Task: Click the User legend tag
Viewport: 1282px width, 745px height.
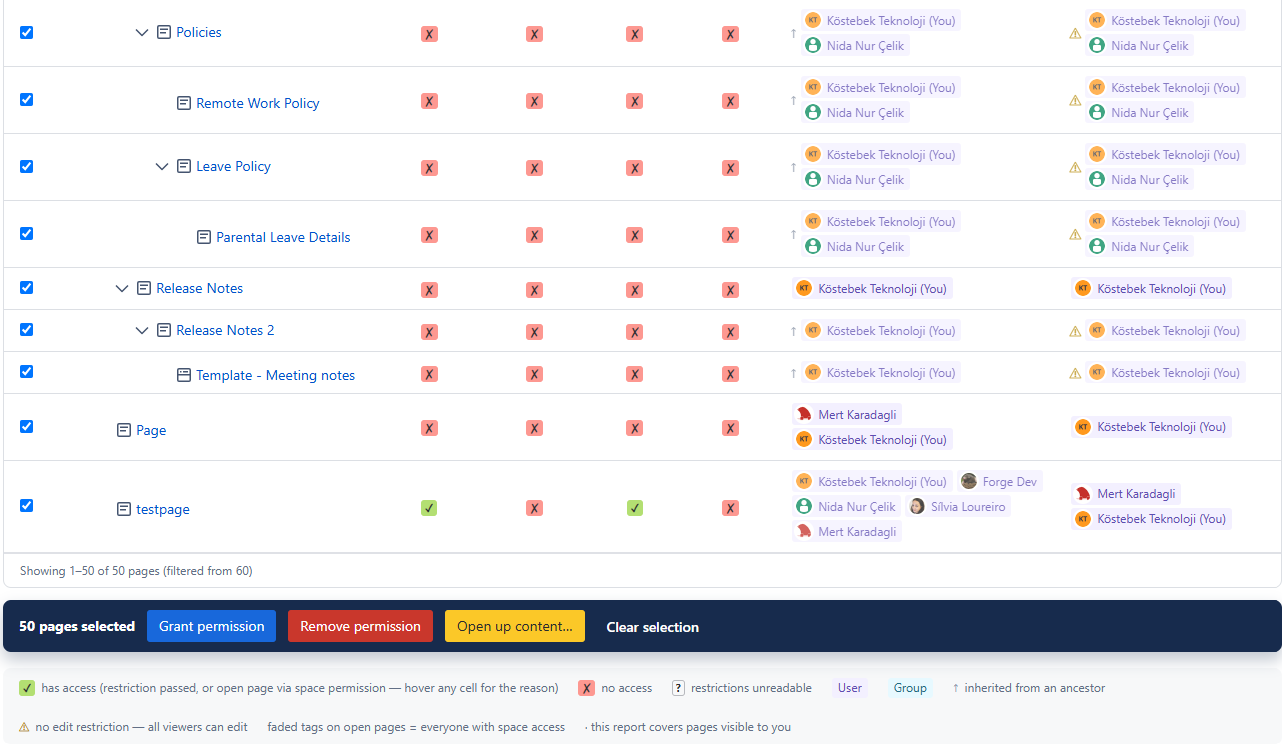Action: point(850,688)
